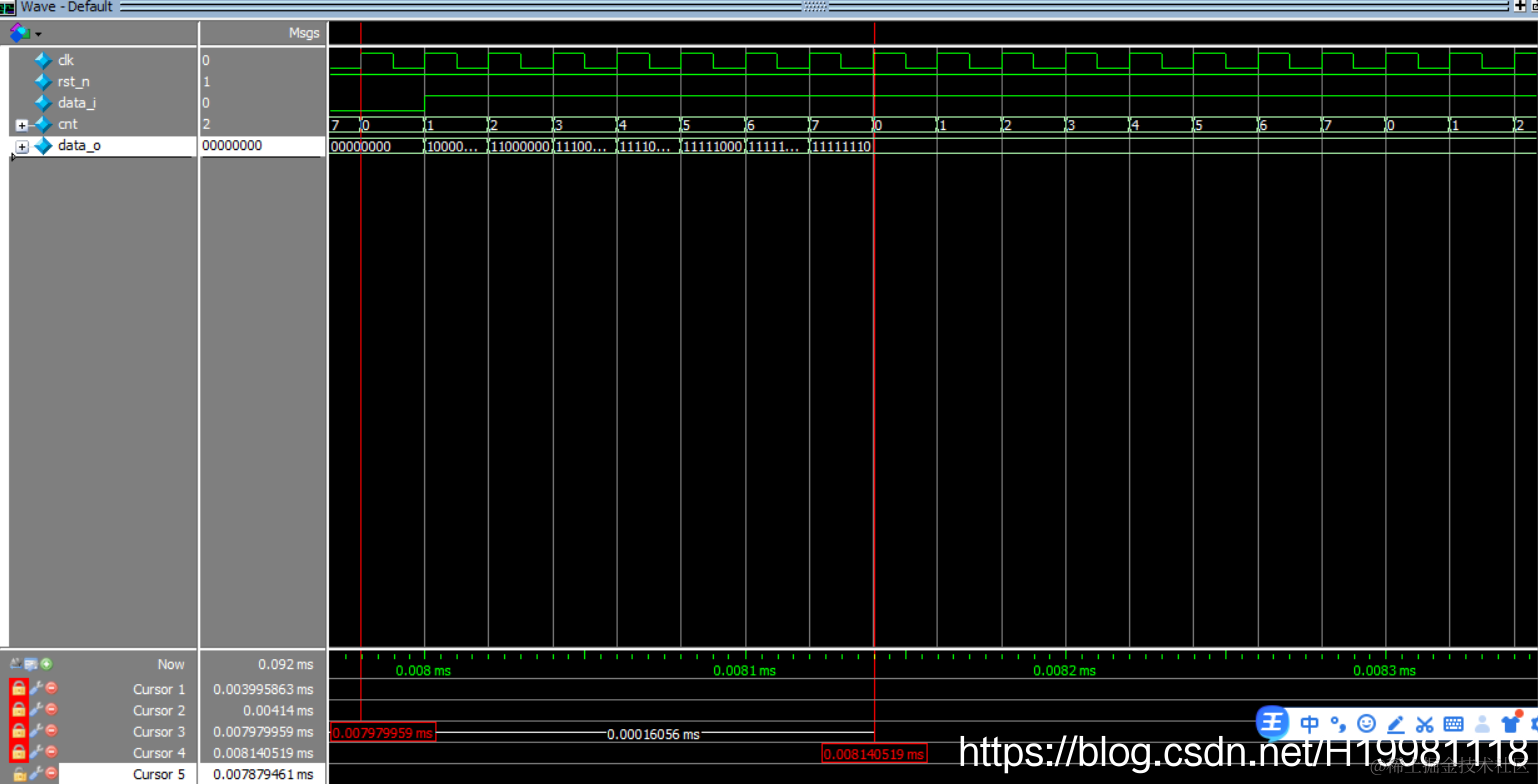Click data_o waveform value 11000000
Viewport: 1538px width, 784px height.
pos(520,147)
